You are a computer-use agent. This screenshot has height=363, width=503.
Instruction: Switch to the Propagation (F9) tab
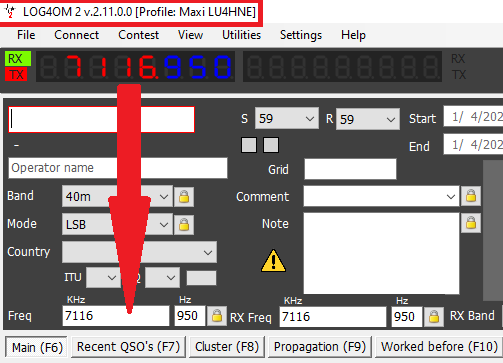[x=320, y=347]
